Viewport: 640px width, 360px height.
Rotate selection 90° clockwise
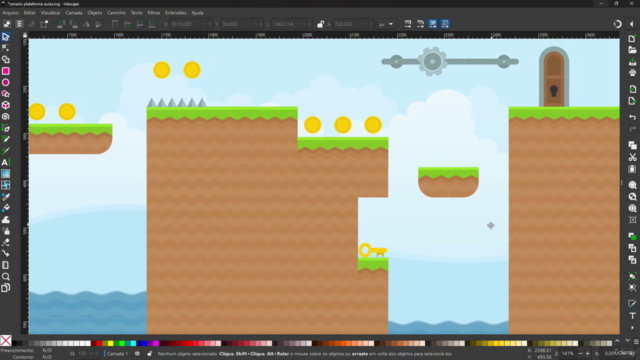click(74, 24)
